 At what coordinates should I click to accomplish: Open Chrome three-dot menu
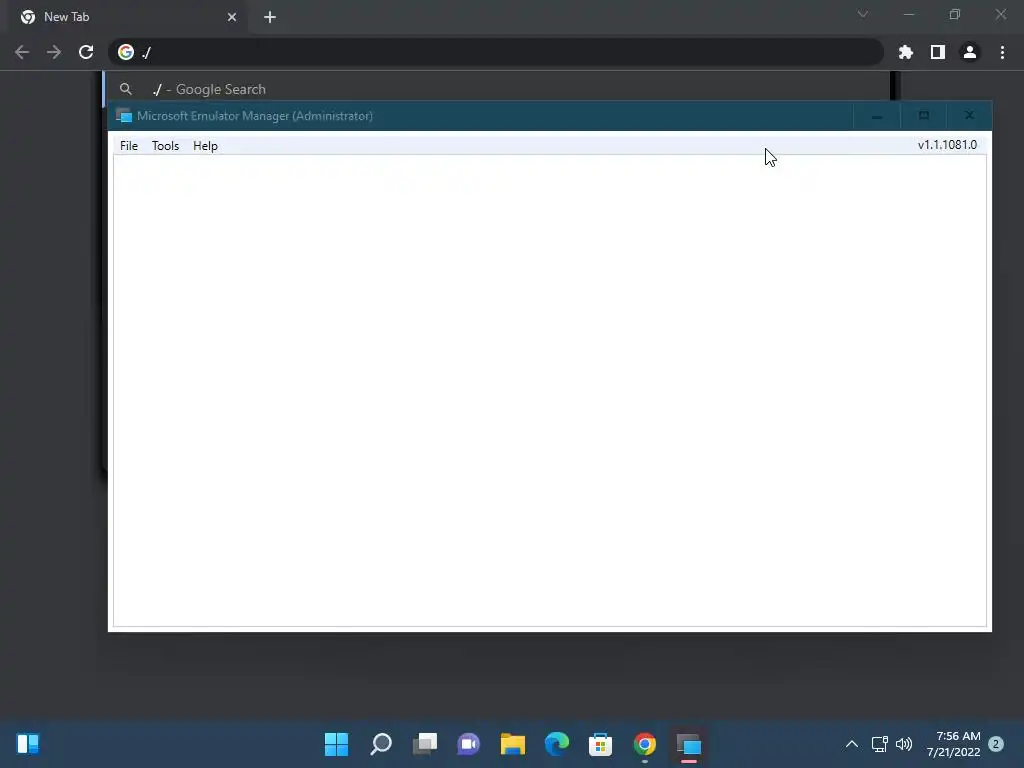click(x=1002, y=52)
